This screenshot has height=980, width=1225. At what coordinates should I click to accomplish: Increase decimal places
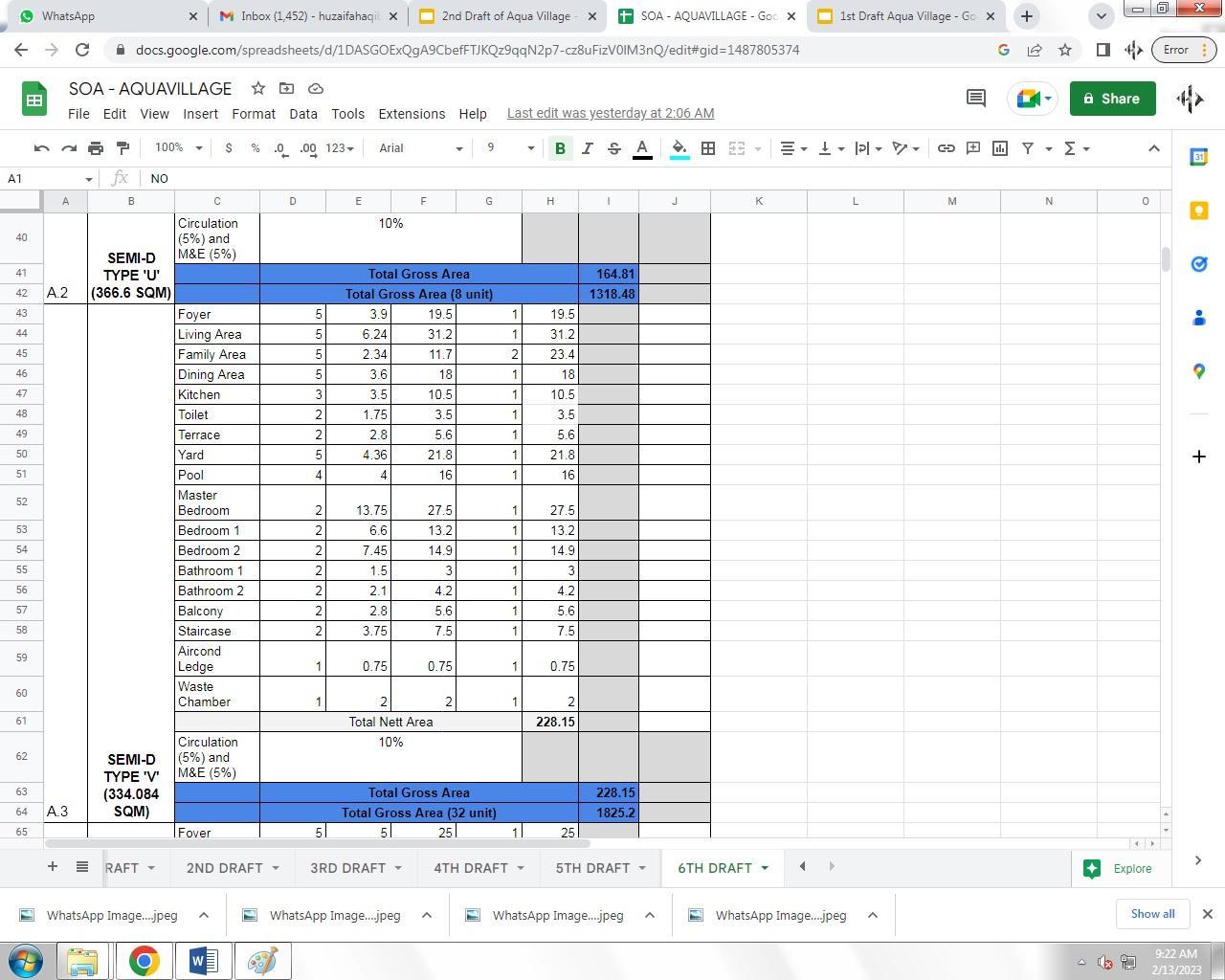[x=308, y=148]
